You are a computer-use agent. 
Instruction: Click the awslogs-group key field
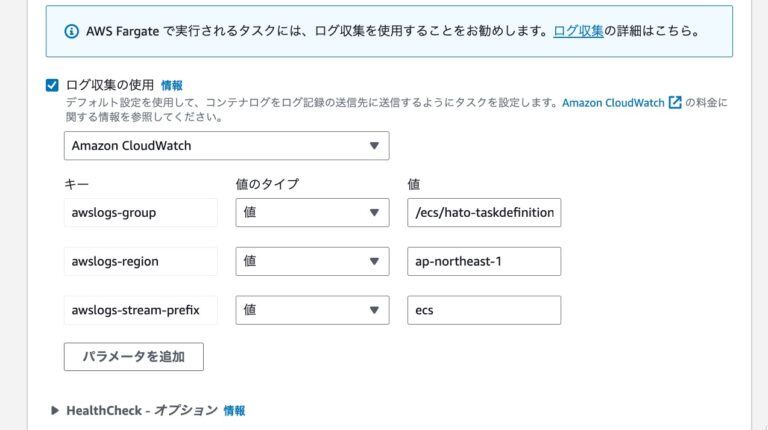pyautogui.click(x=141, y=213)
